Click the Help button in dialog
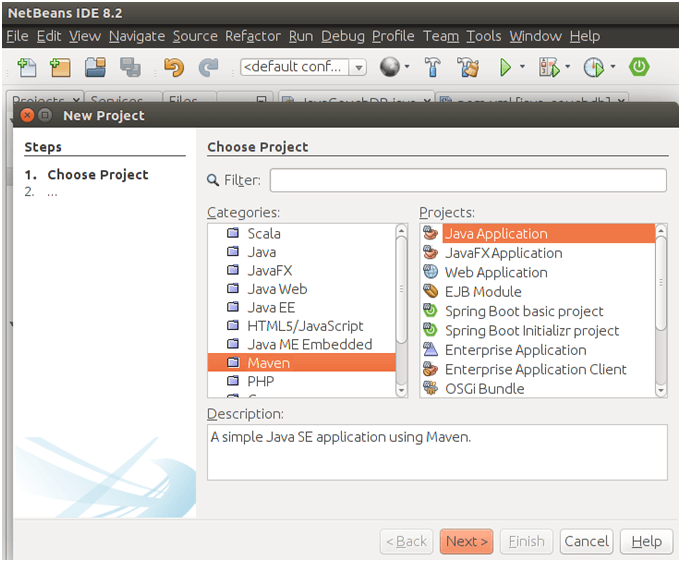 click(646, 541)
